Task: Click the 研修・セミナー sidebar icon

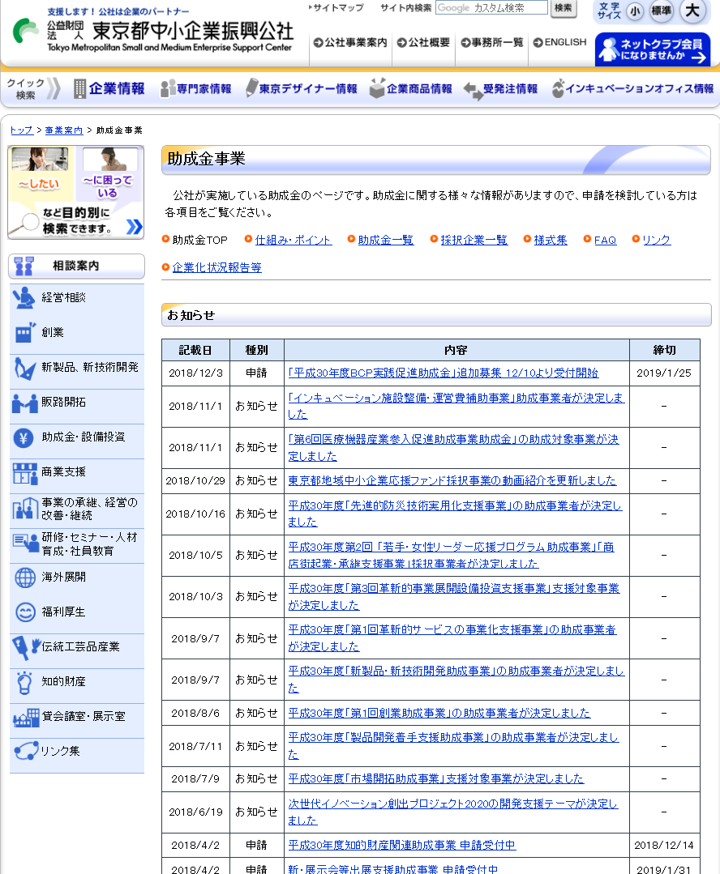Action: (x=26, y=542)
